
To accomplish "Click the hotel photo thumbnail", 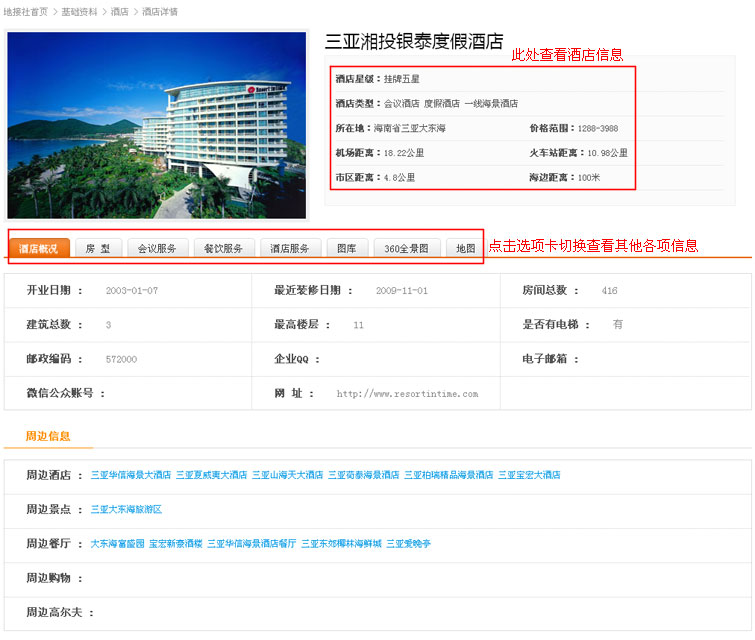I will coord(157,125).
